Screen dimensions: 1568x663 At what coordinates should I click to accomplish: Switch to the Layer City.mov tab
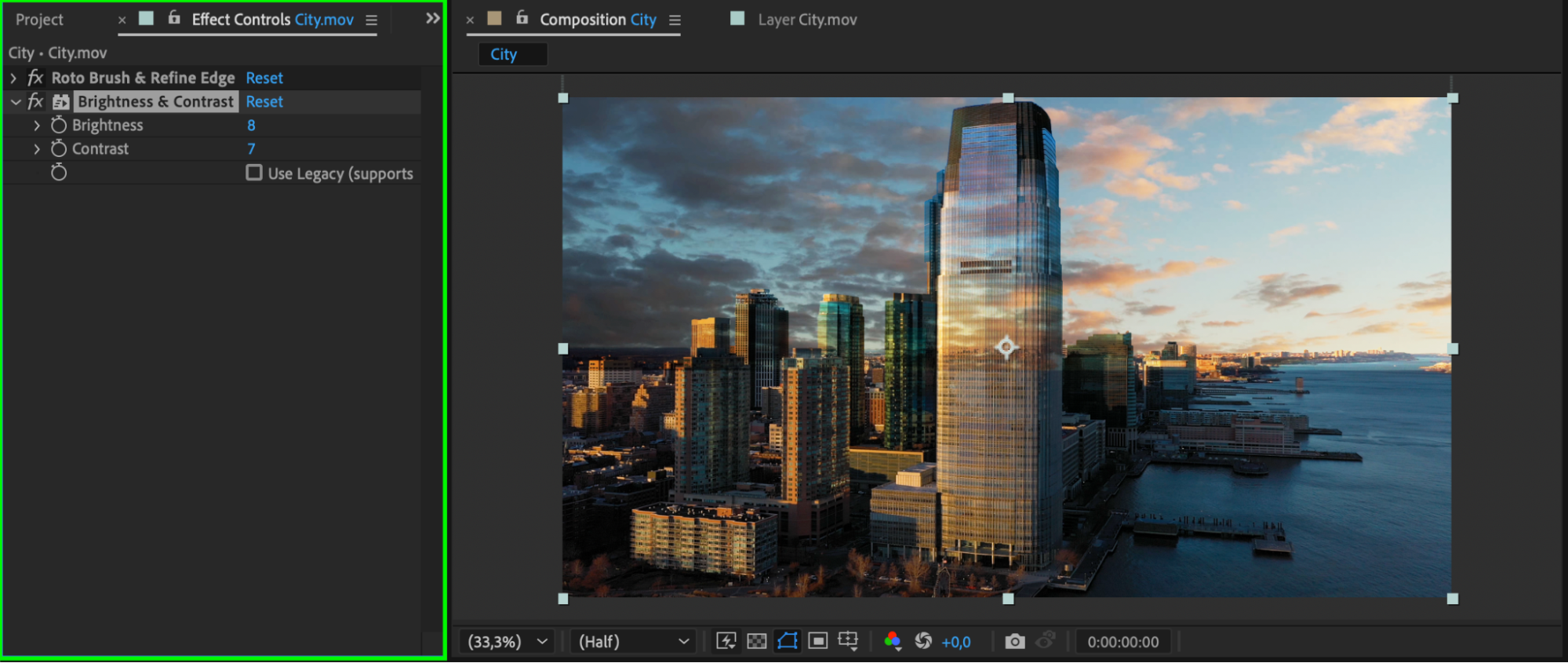(x=806, y=20)
